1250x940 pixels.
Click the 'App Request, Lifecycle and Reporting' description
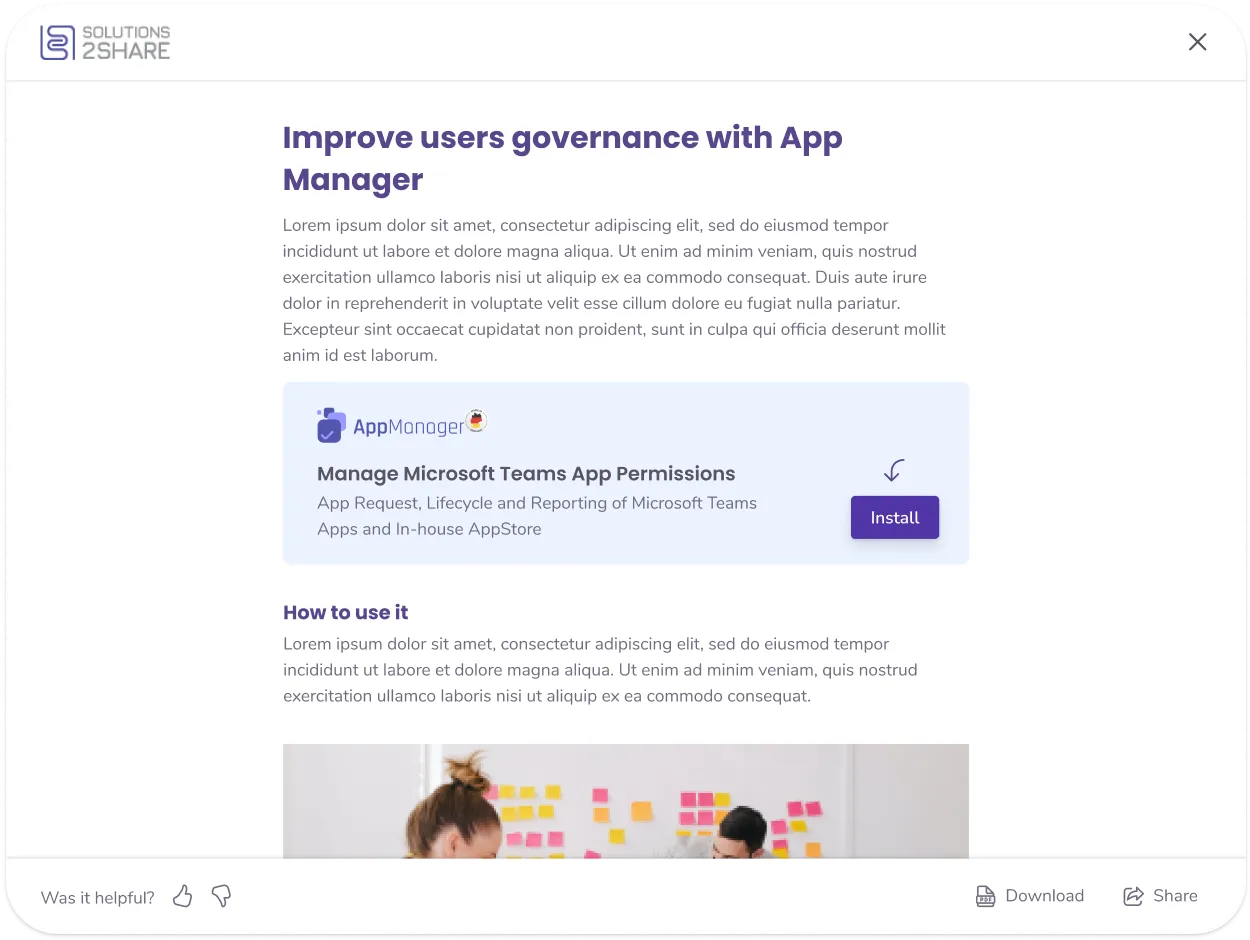537,516
